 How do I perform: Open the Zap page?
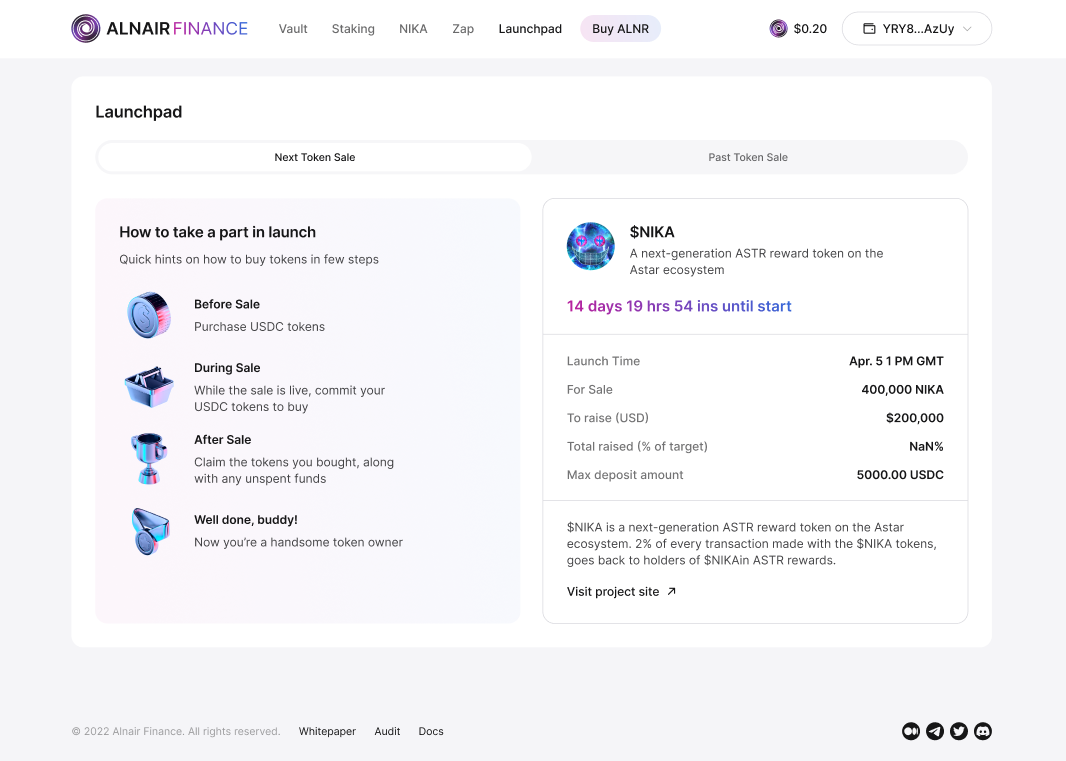coord(463,29)
